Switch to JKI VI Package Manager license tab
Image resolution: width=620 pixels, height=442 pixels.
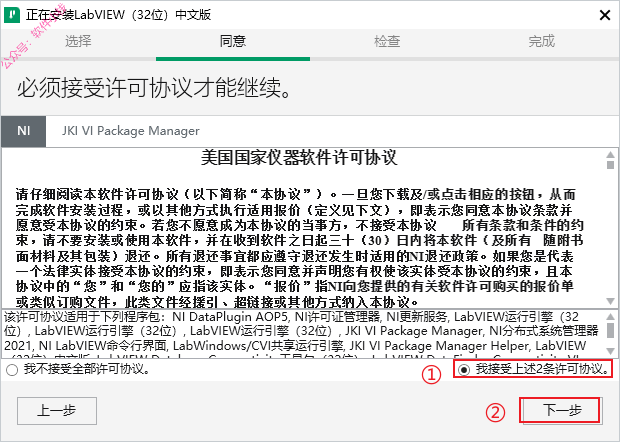130,131
